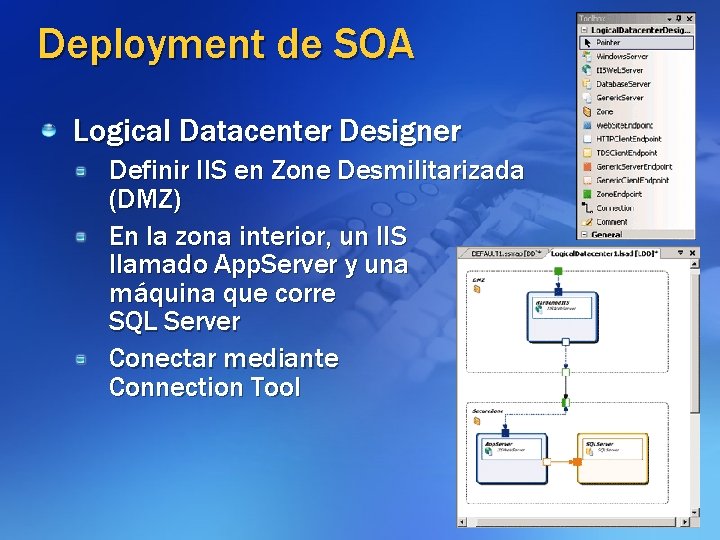Select HTTPClientEndpoint in the Toolbox

coord(636,139)
